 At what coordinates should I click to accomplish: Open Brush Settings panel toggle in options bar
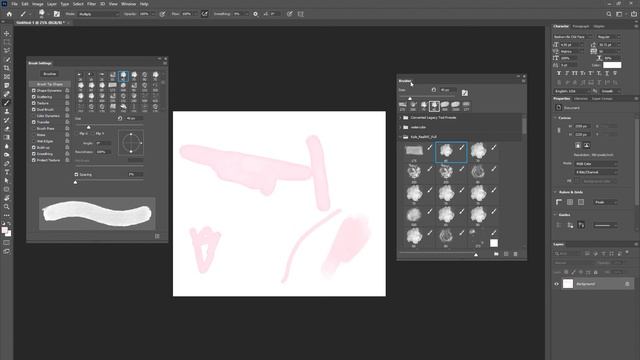[57, 14]
